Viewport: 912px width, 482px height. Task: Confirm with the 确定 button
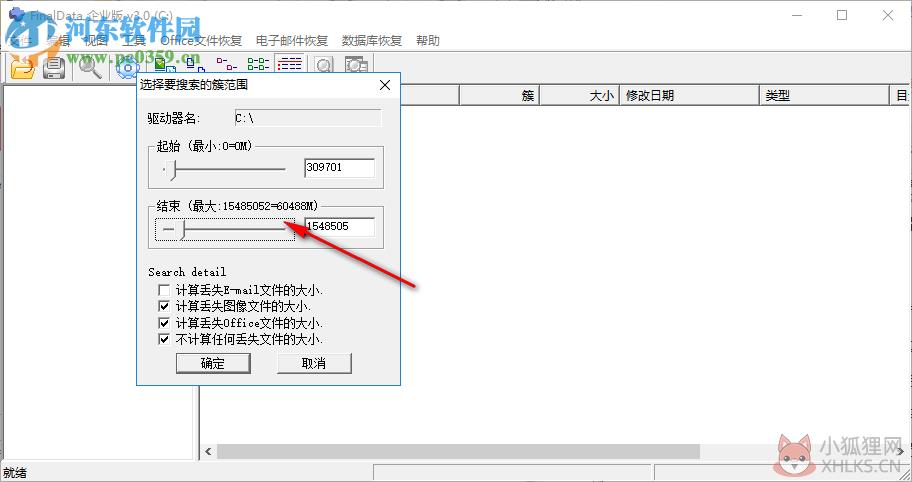tap(213, 363)
